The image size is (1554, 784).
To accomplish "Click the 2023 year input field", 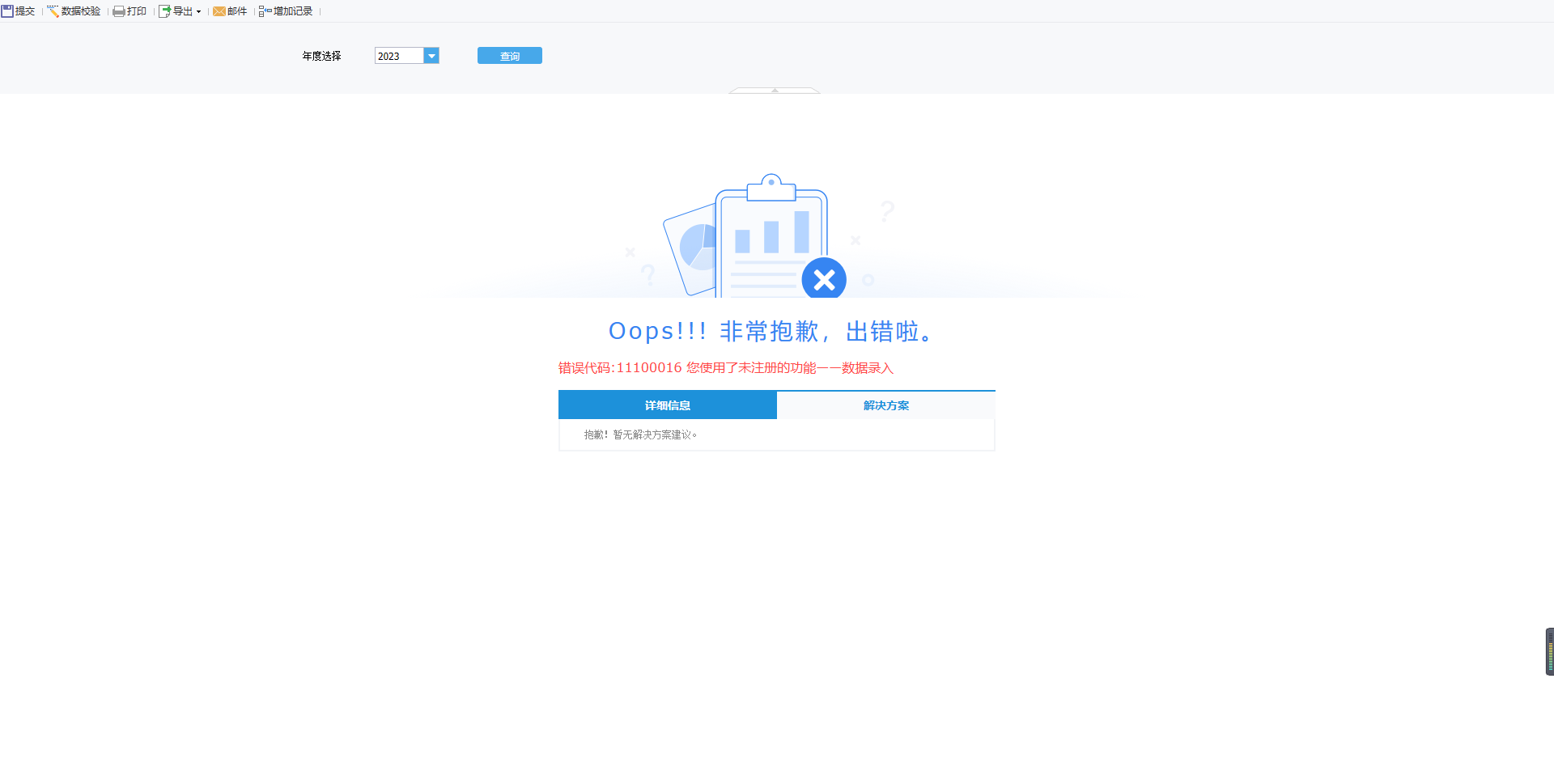I will click(x=399, y=56).
